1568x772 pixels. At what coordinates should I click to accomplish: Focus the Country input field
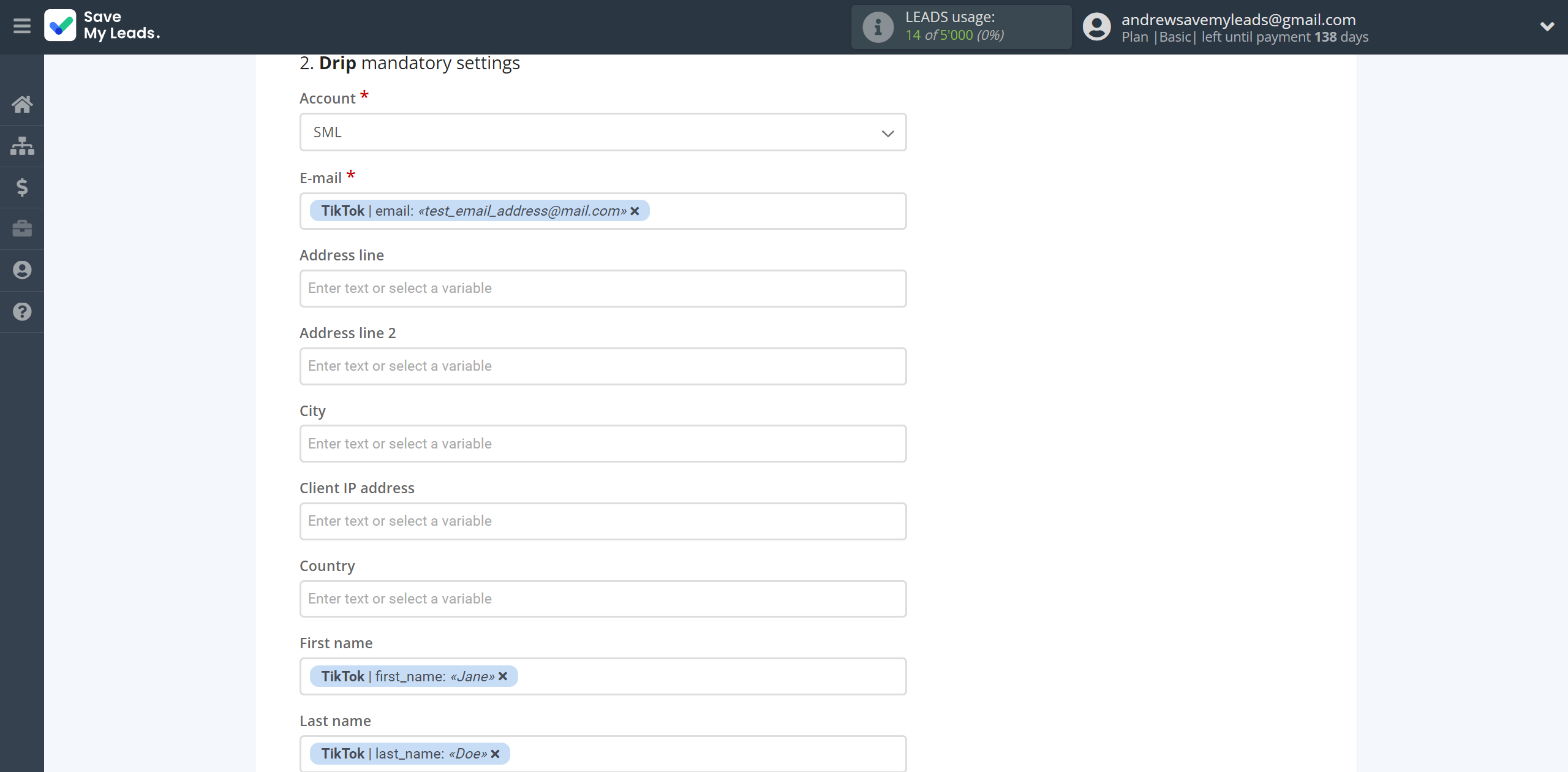[603, 599]
